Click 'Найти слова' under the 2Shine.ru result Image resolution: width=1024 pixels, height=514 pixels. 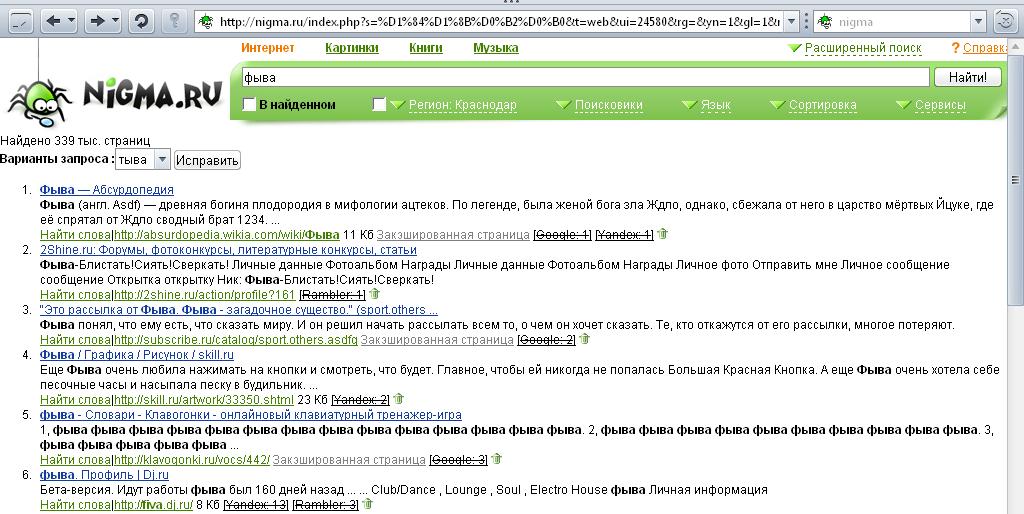pos(75,295)
